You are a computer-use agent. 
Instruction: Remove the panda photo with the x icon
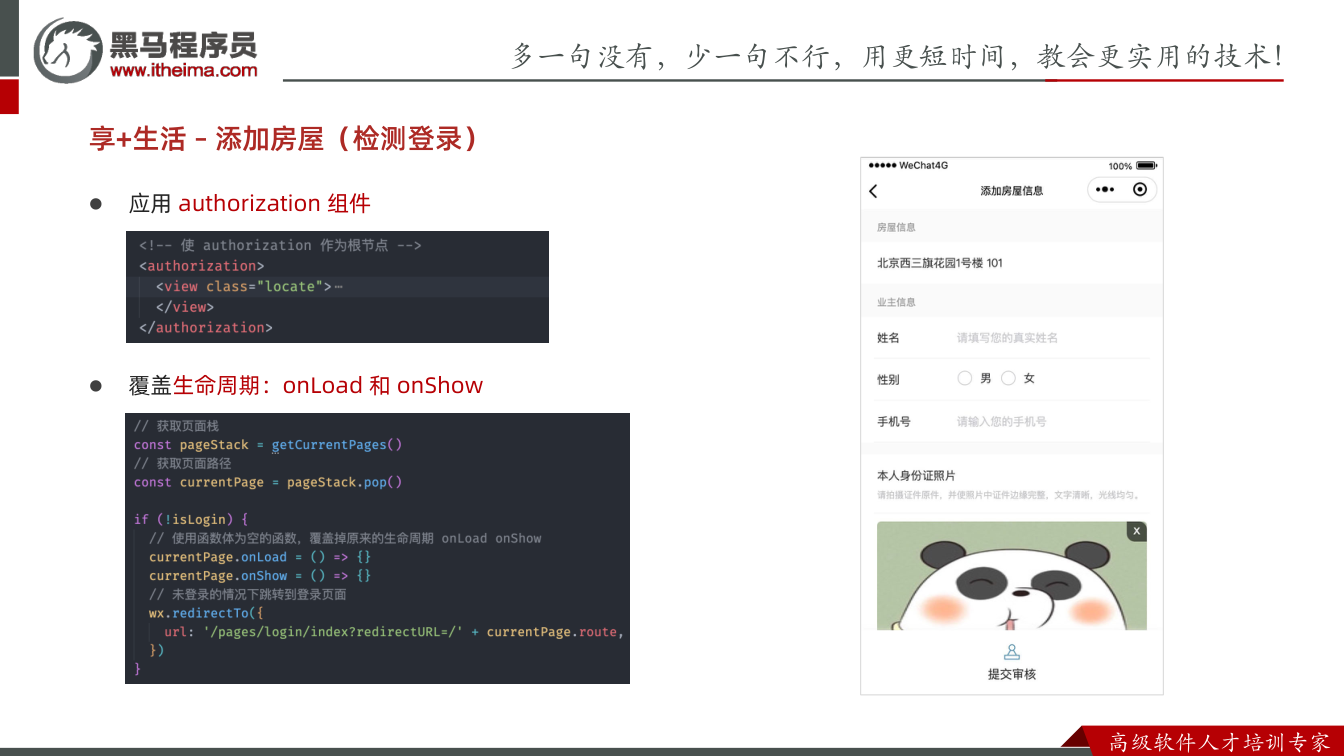[x=1136, y=531]
